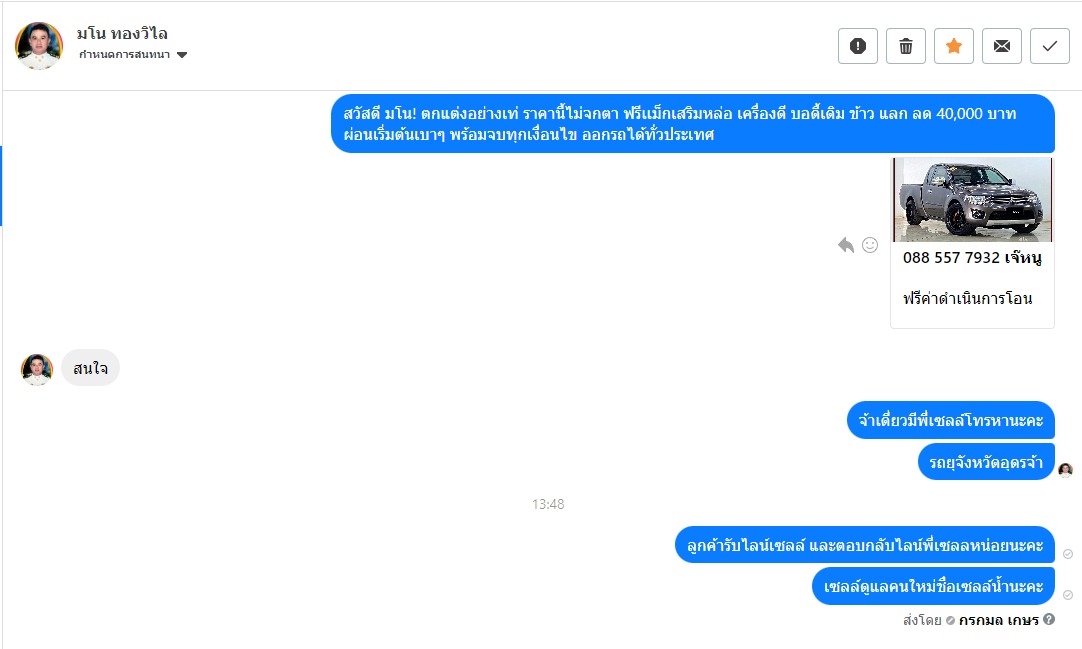The width and height of the screenshot is (1082, 649).
Task: Open มโน ทองวิไล header profile picture
Action: tap(39, 46)
